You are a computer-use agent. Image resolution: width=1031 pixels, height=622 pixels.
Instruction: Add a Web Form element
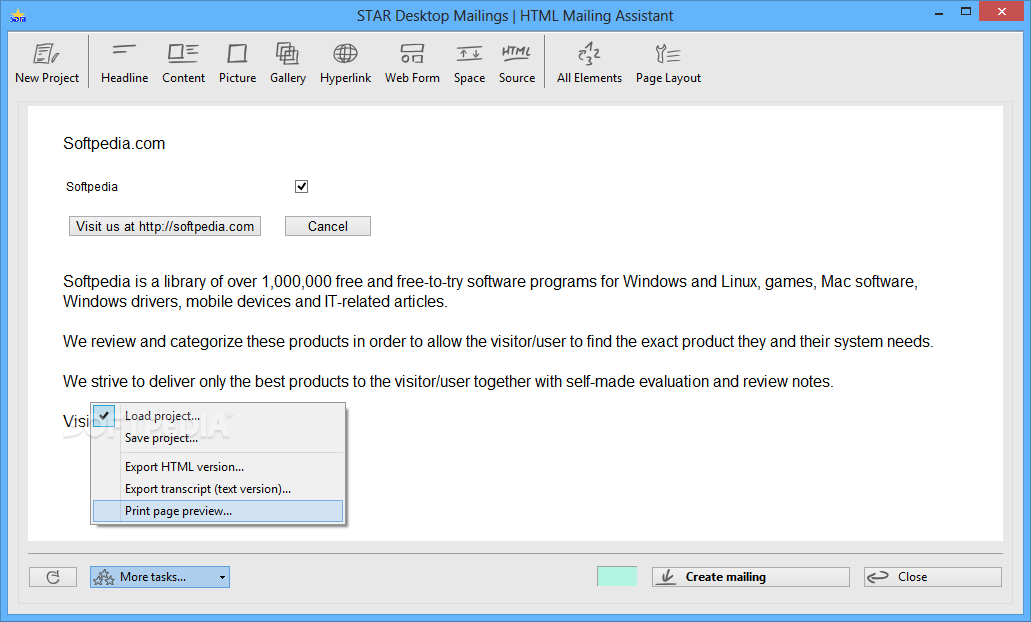[412, 63]
